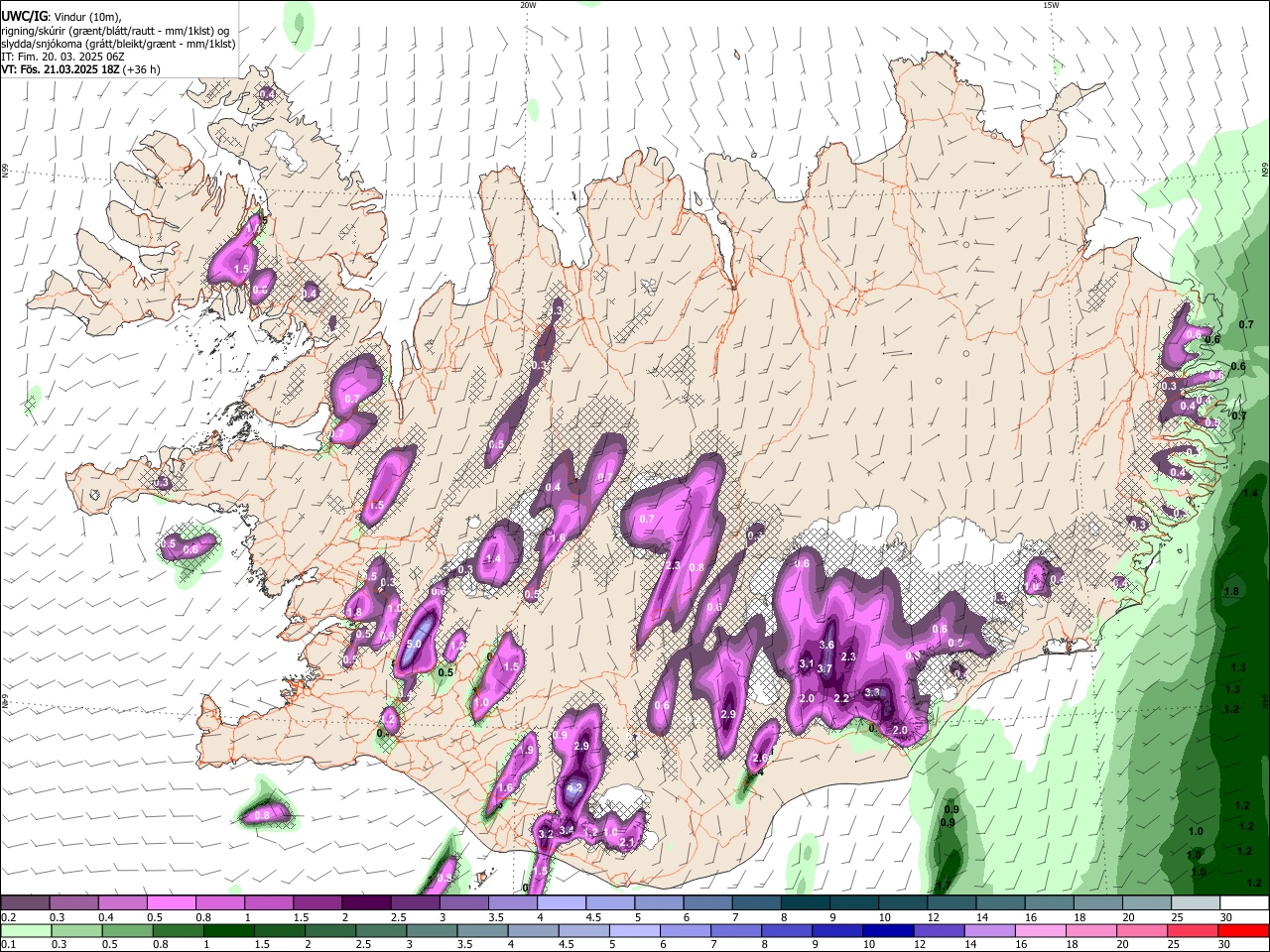Click the dark blue 10–12 swatch in the lower legend row
This screenshot has width=1270, height=952.
pyautogui.click(x=891, y=931)
